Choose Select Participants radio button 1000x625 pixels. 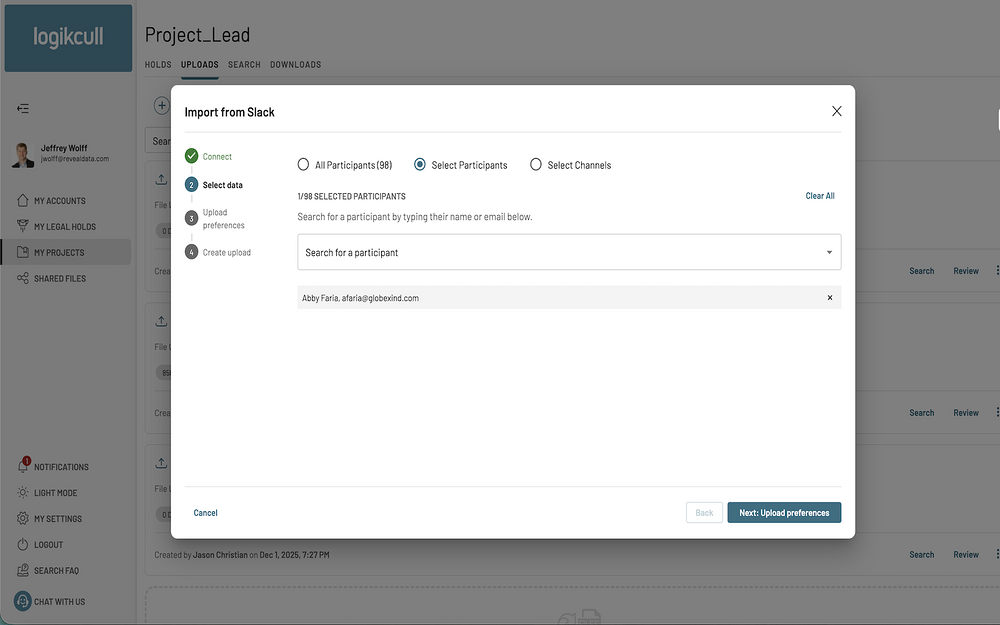pos(420,165)
